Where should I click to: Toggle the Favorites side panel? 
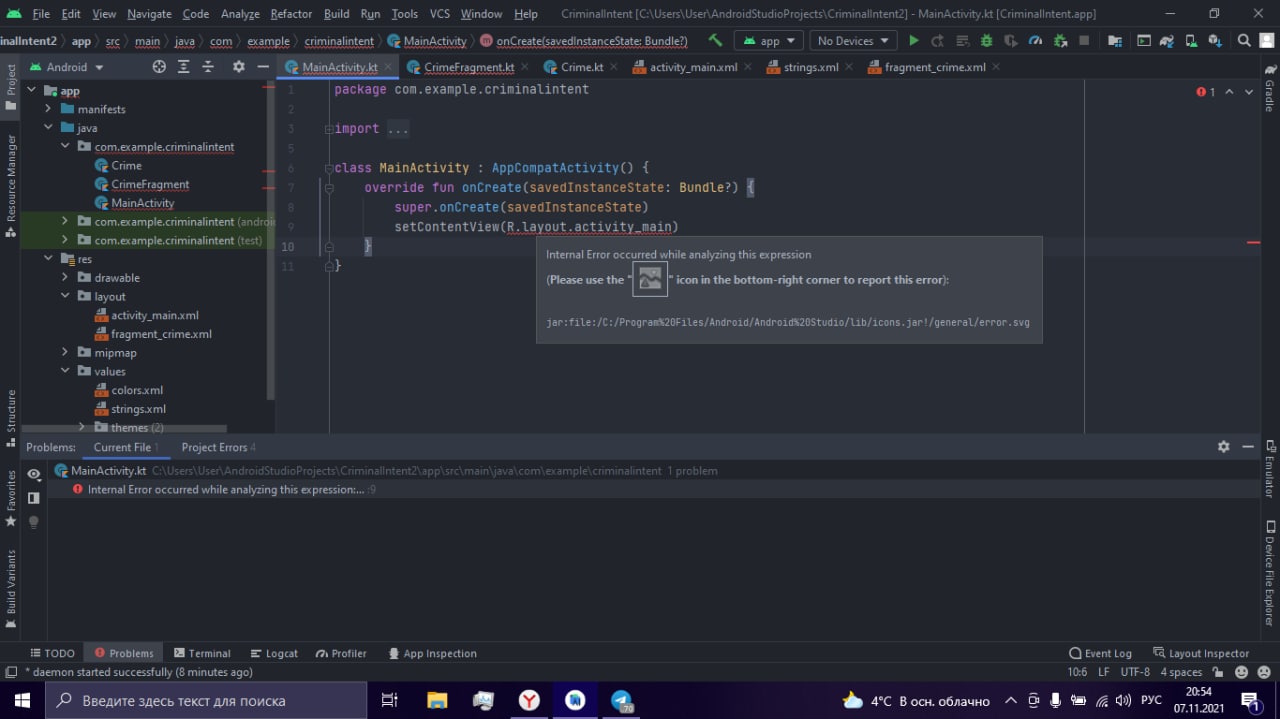11,497
